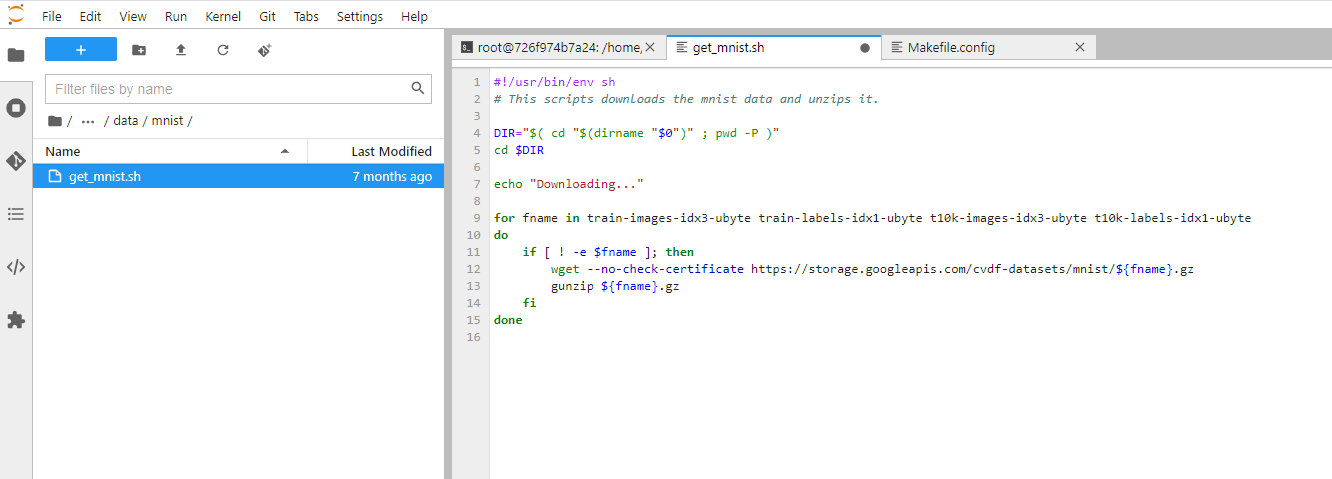This screenshot has width=1332, height=479.
Task: Open the View menu
Action: click(133, 16)
